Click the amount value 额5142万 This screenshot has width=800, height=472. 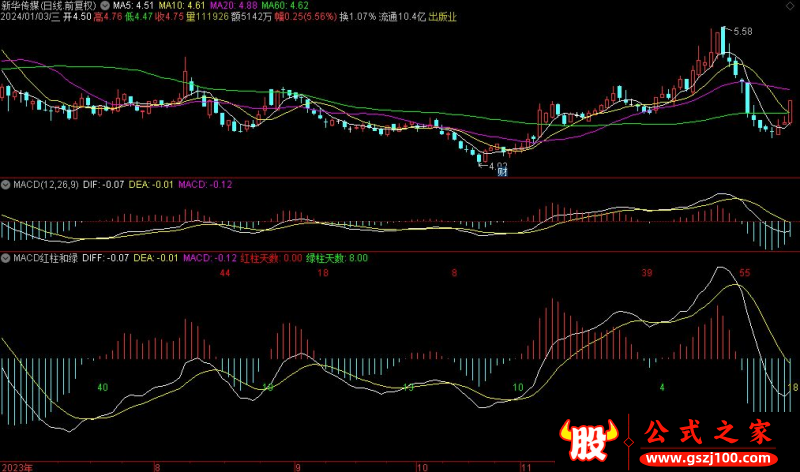[252, 17]
